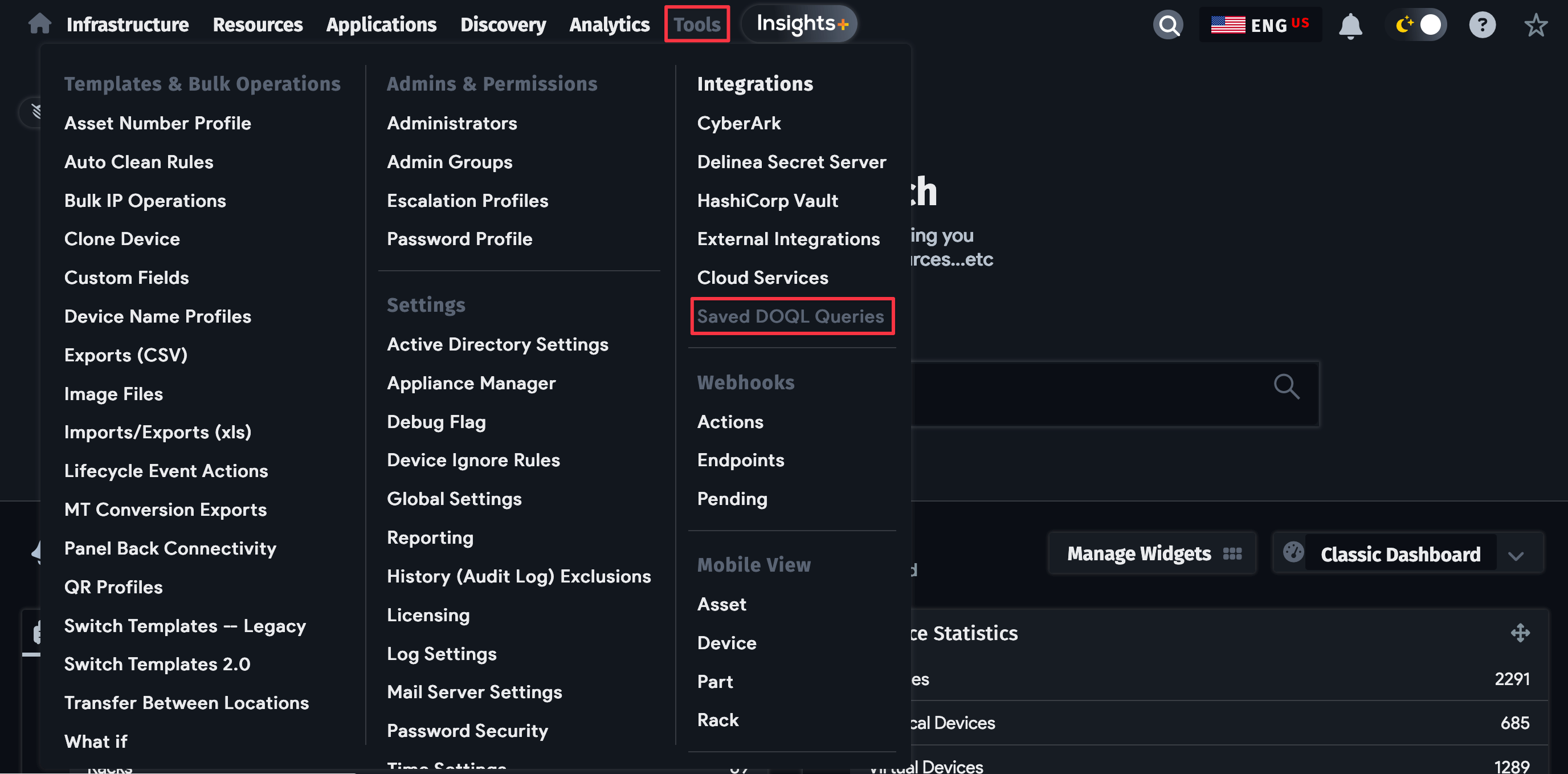Open Delinea Secret Server
1568x774 pixels.
791,162
